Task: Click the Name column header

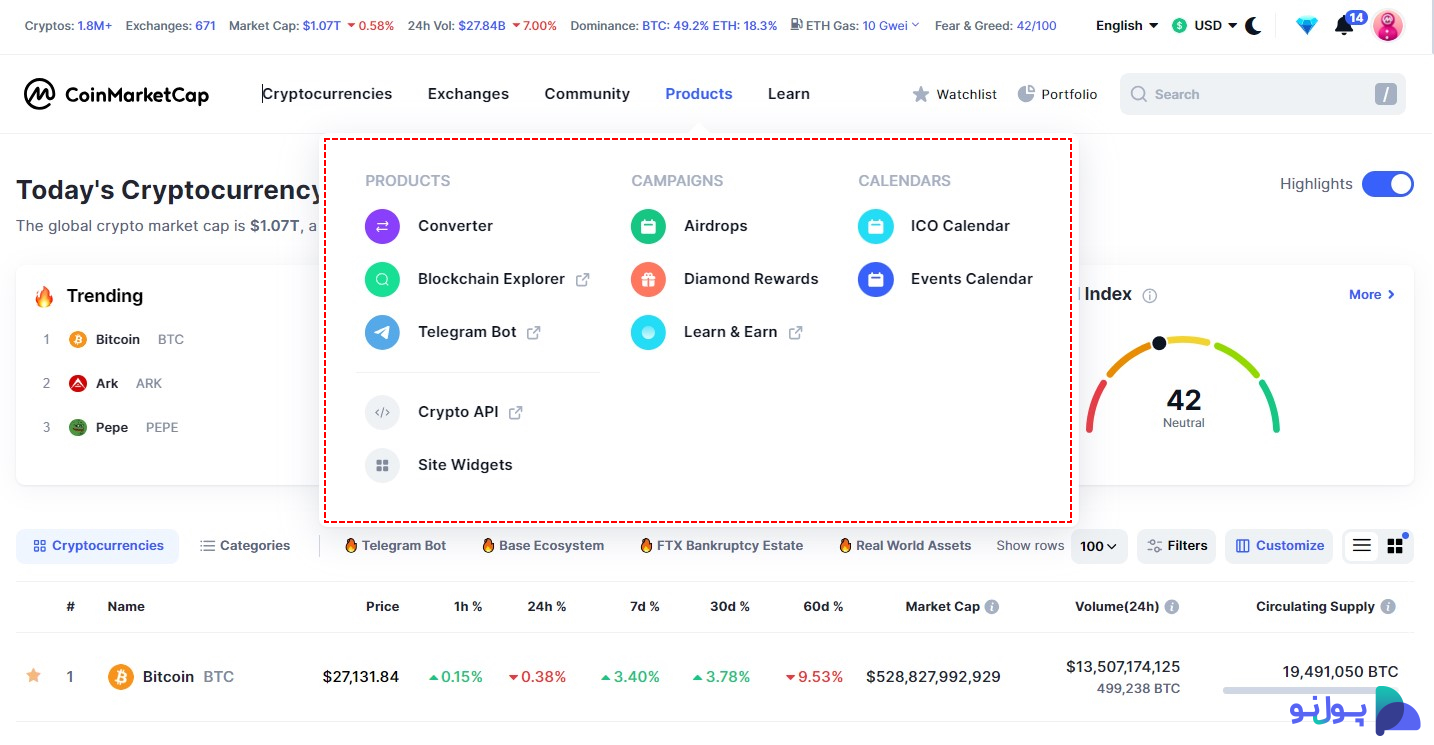Action: [x=126, y=606]
